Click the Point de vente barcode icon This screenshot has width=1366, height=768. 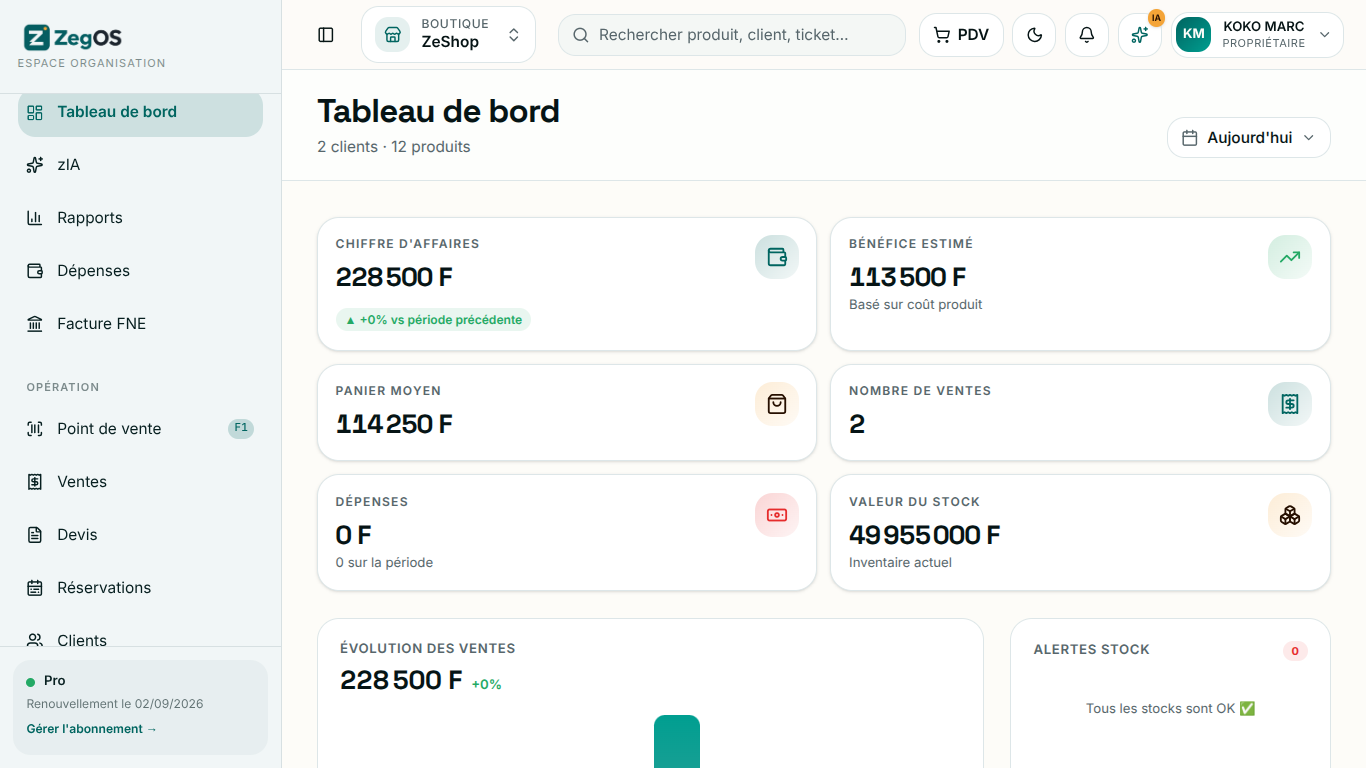(x=35, y=429)
